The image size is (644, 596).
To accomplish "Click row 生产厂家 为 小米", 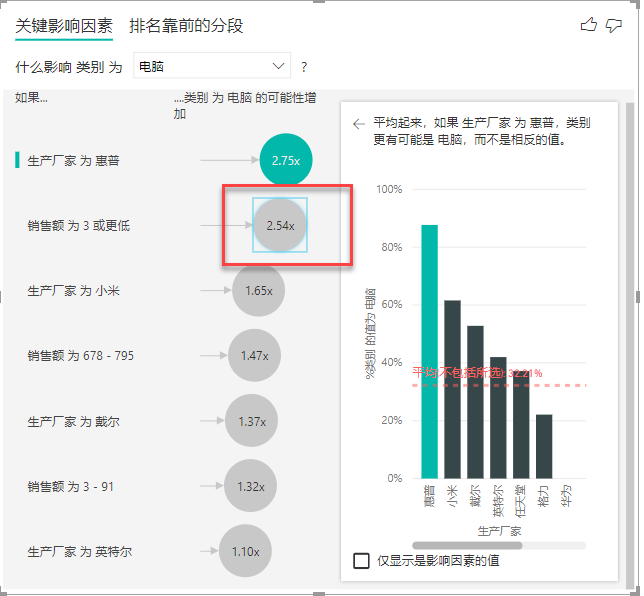I will coord(74,291).
